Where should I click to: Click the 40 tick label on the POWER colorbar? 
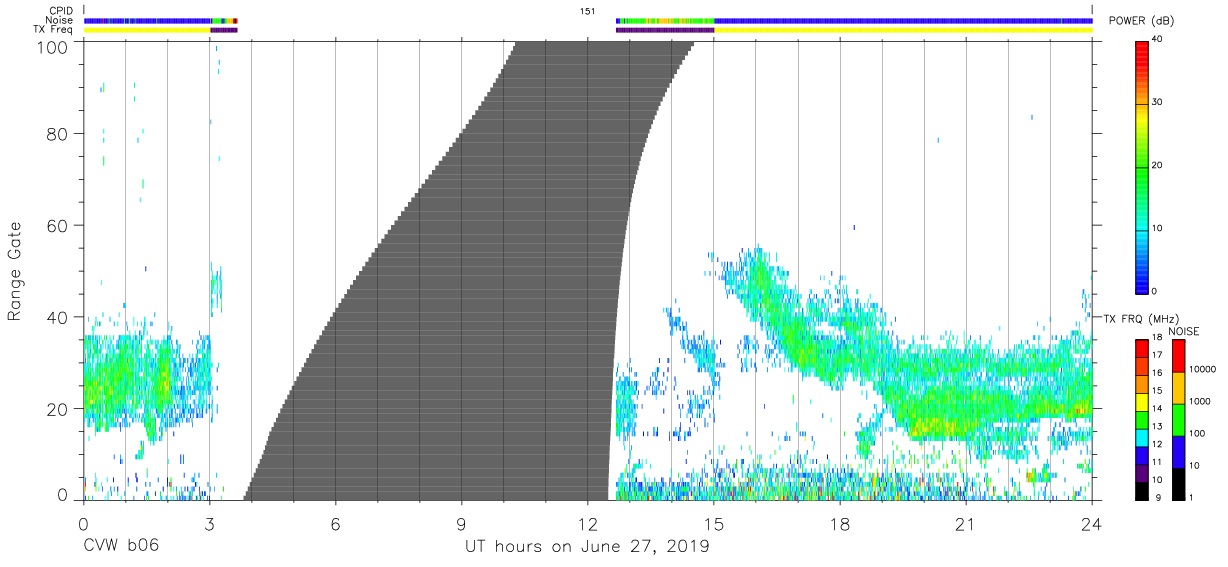click(x=1158, y=40)
